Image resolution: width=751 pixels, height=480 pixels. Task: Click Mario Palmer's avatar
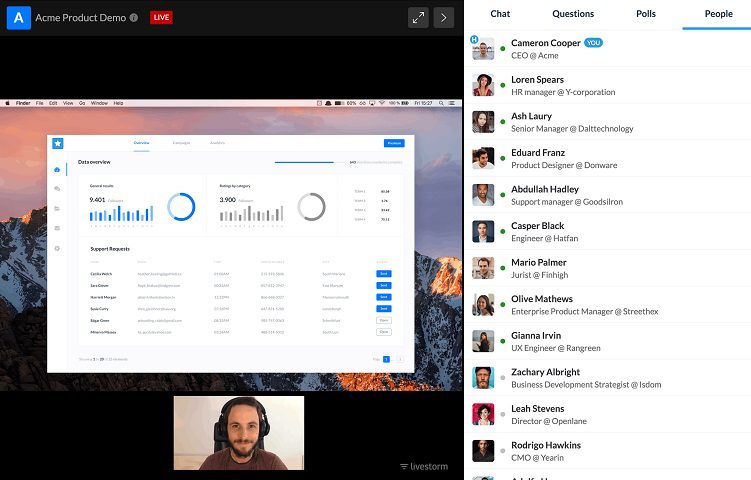tap(483, 268)
